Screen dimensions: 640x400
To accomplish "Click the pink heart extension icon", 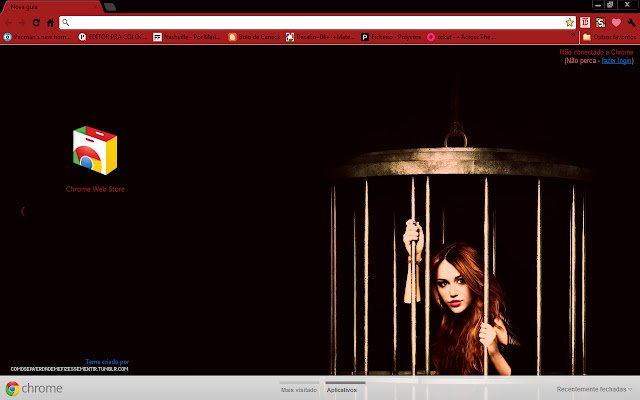I will (x=616, y=23).
